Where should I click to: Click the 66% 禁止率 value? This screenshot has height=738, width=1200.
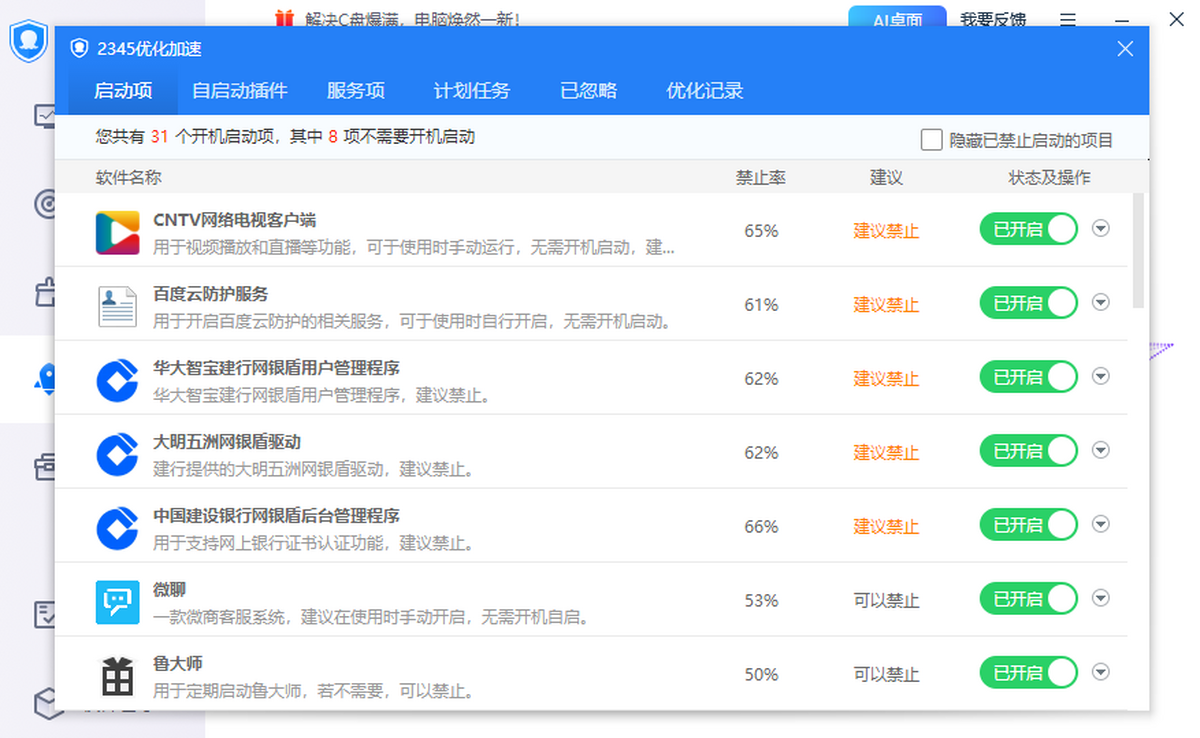point(761,527)
